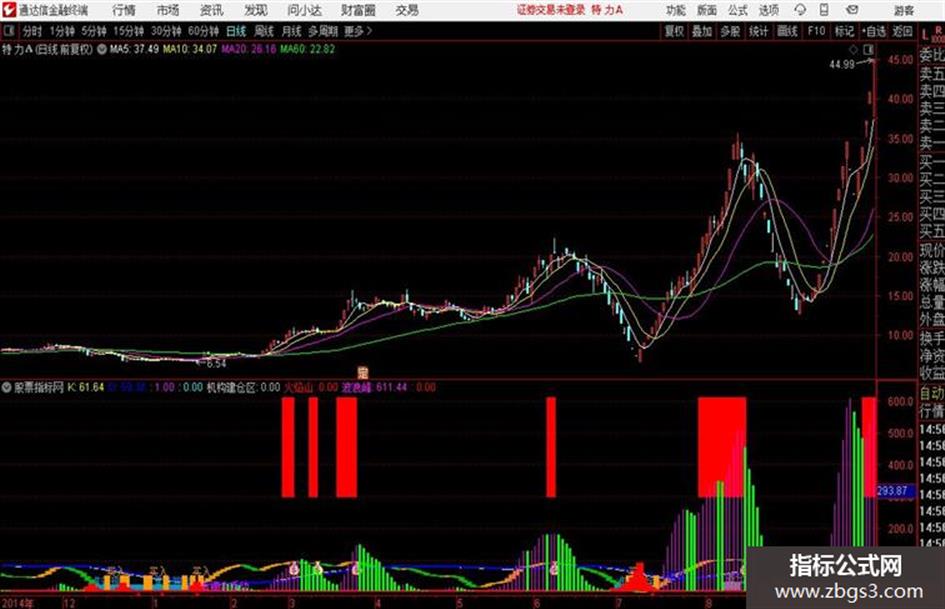Switch to 1分钟 period
Screen dimensions: 945x609
click(x=62, y=31)
